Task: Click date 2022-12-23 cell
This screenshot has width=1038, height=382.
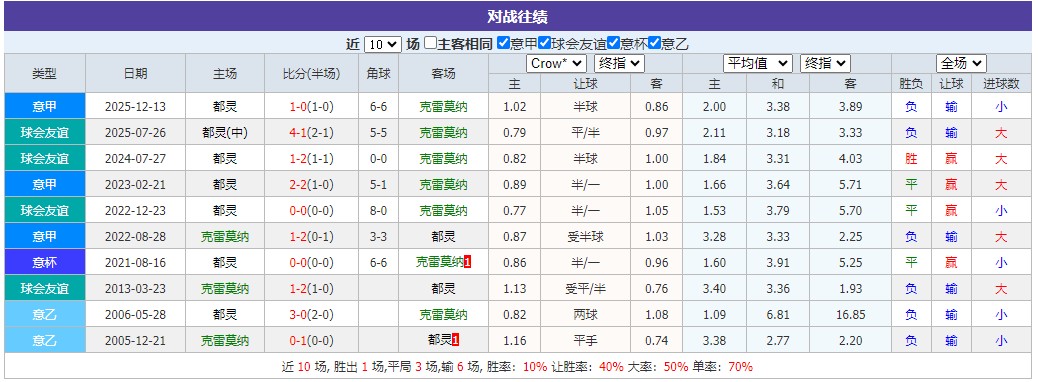Action: coord(136,211)
